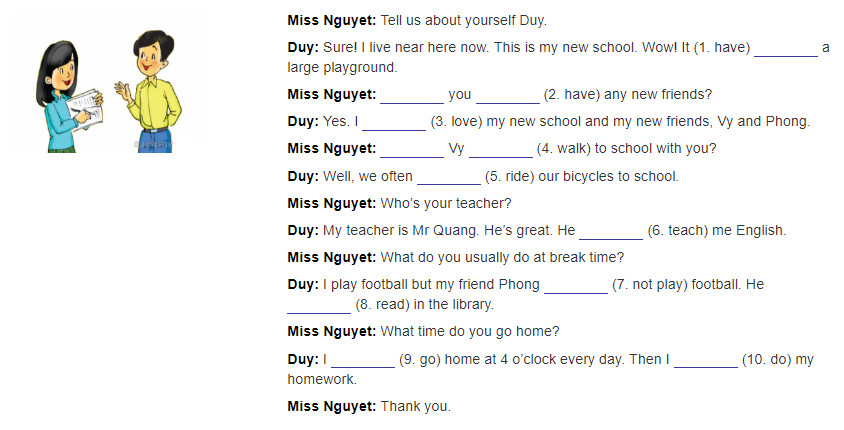Click the blank for (3. love)
The width and height of the screenshot is (844, 430).
coord(394,122)
